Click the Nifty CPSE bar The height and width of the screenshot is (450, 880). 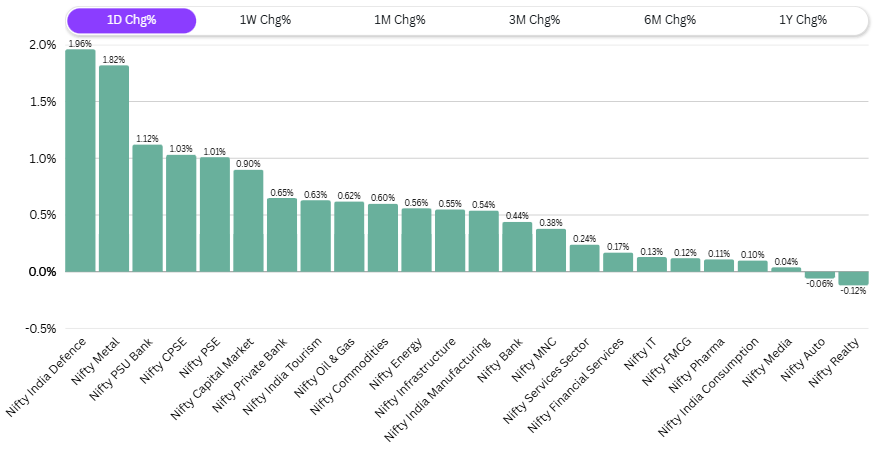181,213
